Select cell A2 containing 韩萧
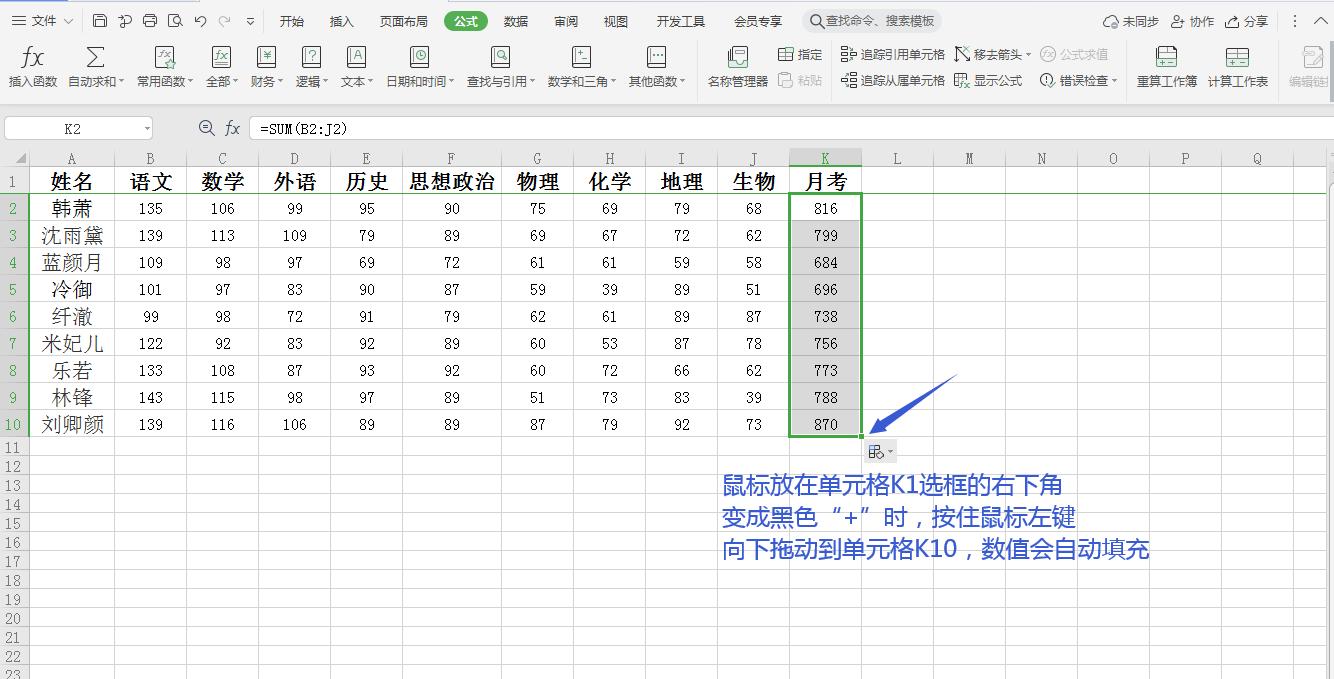This screenshot has height=679, width=1334. [x=71, y=208]
